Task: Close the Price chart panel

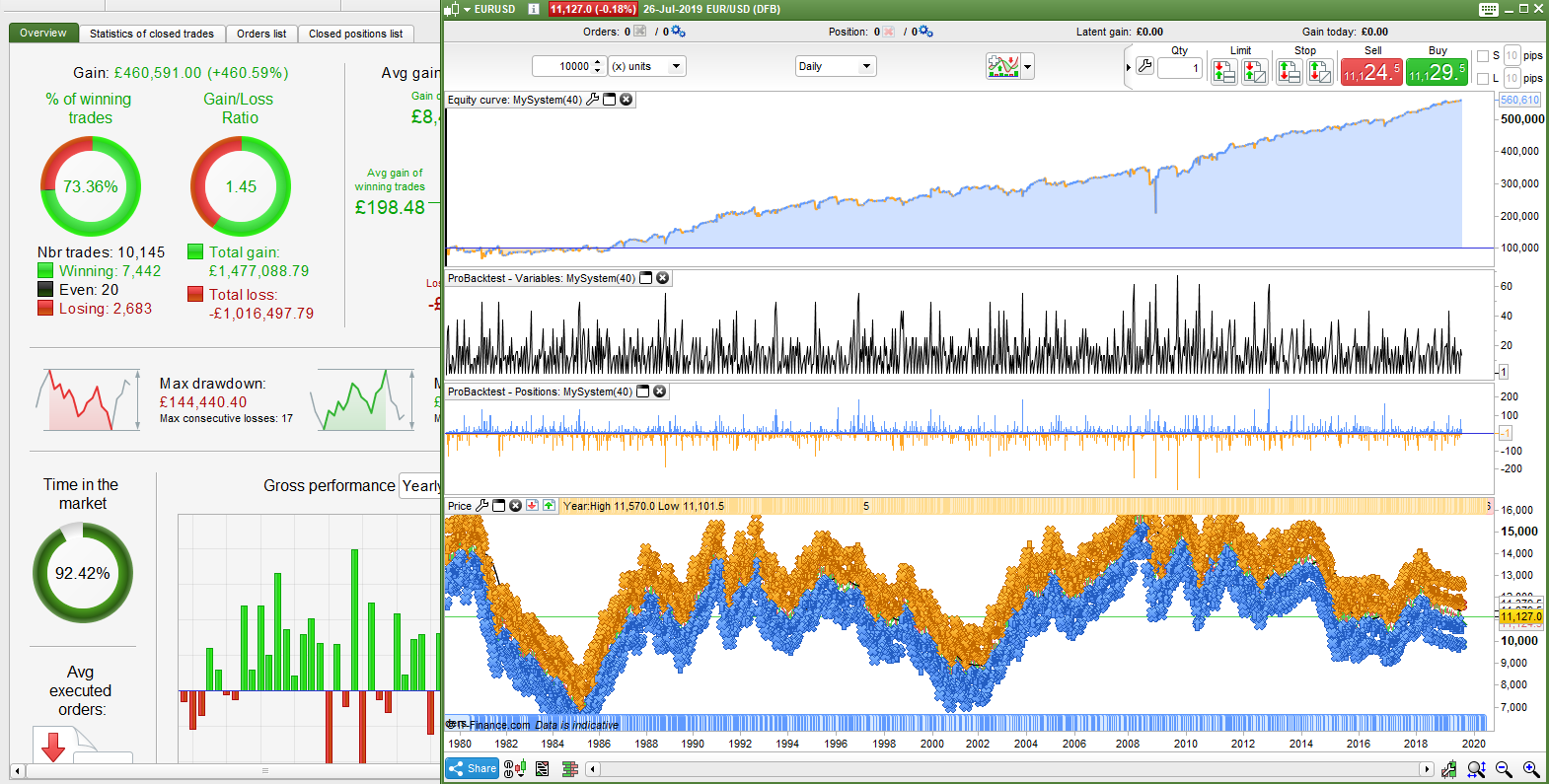Action: point(515,506)
